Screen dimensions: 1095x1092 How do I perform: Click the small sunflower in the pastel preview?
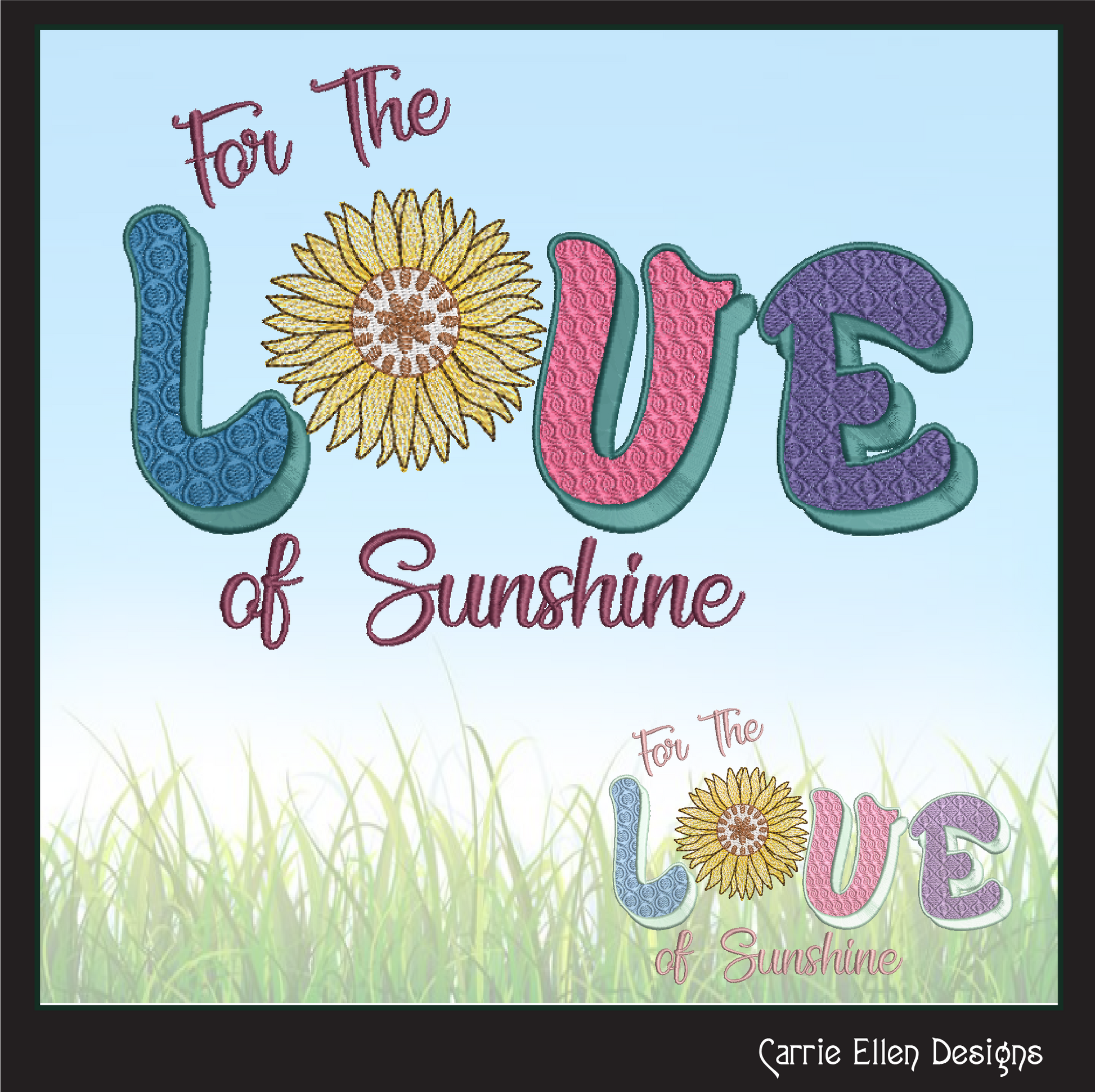(741, 834)
